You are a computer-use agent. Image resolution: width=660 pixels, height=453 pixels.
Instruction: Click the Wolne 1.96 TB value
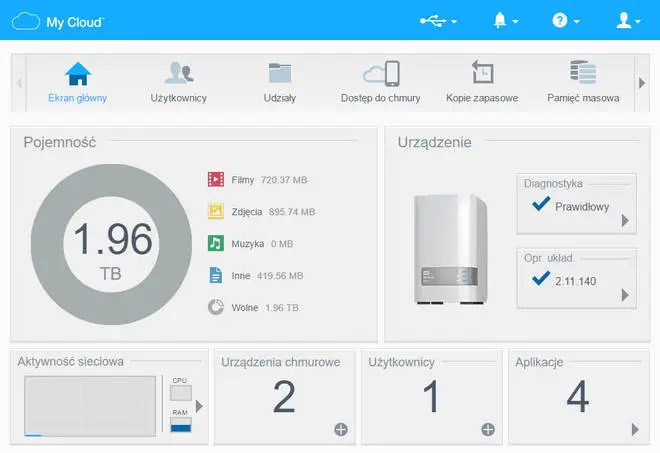point(282,308)
